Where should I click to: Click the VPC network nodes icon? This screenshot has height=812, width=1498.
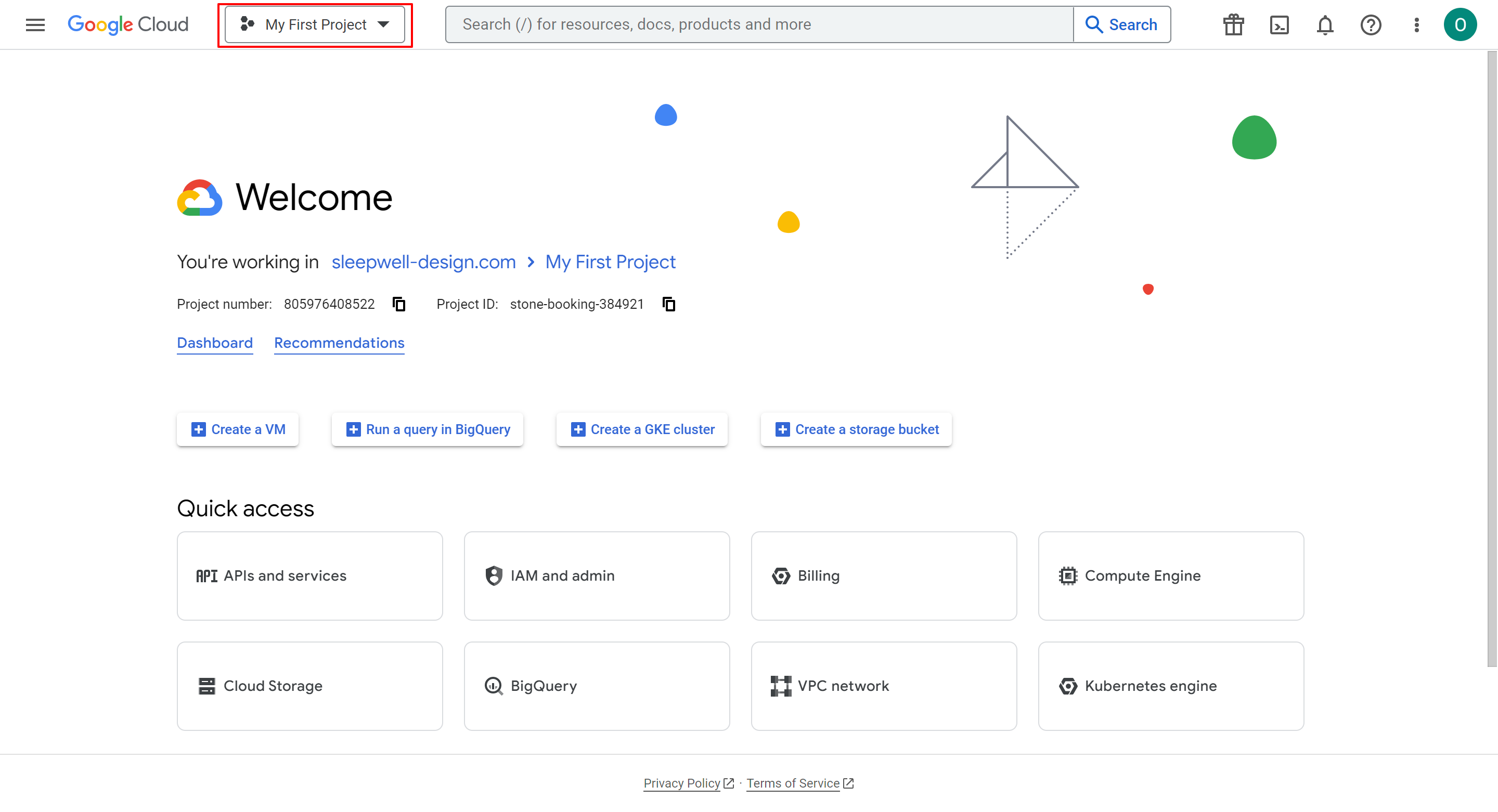pos(780,686)
